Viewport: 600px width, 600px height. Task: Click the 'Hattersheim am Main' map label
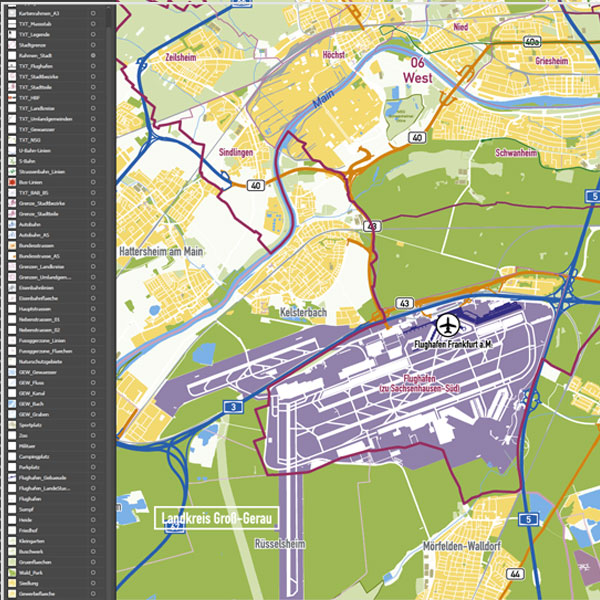coord(161,252)
